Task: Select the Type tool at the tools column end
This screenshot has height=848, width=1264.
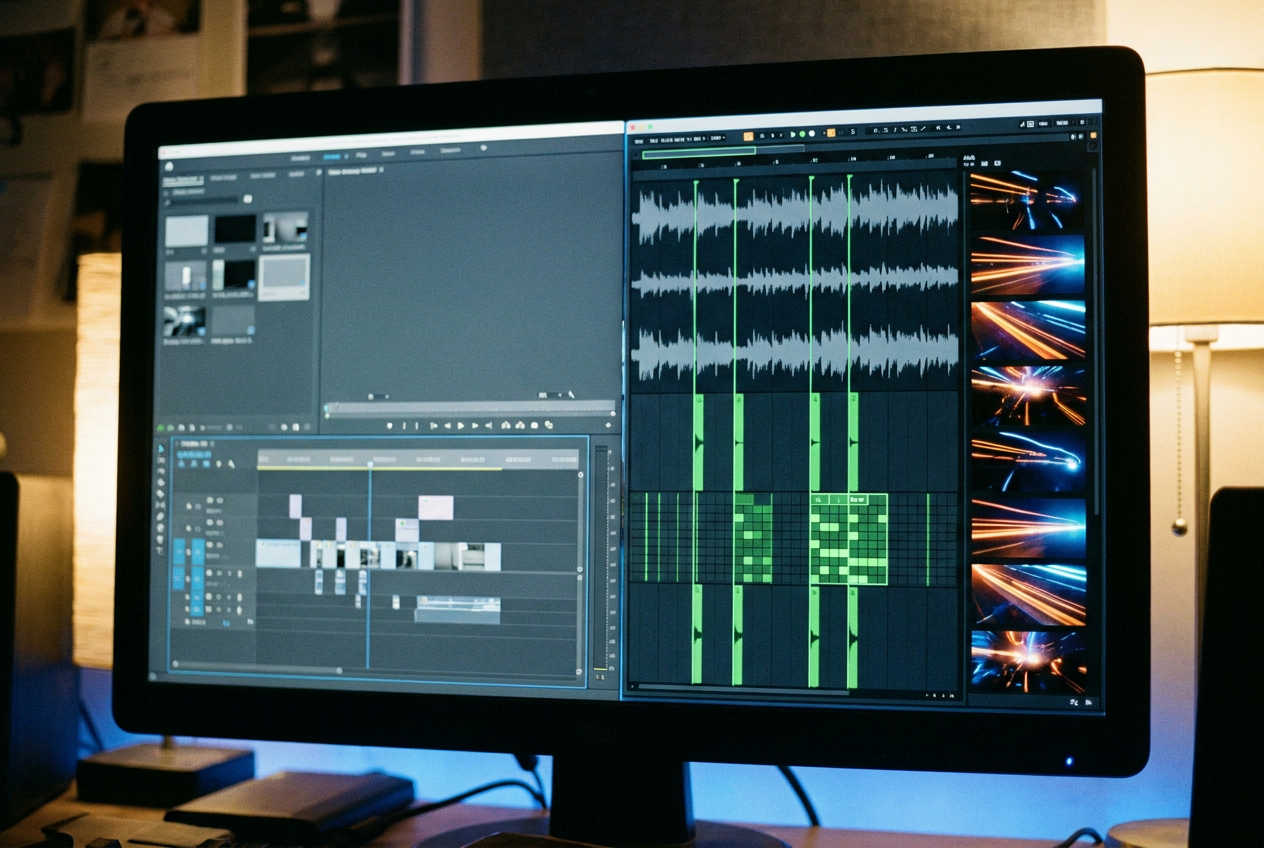Action: 160,550
